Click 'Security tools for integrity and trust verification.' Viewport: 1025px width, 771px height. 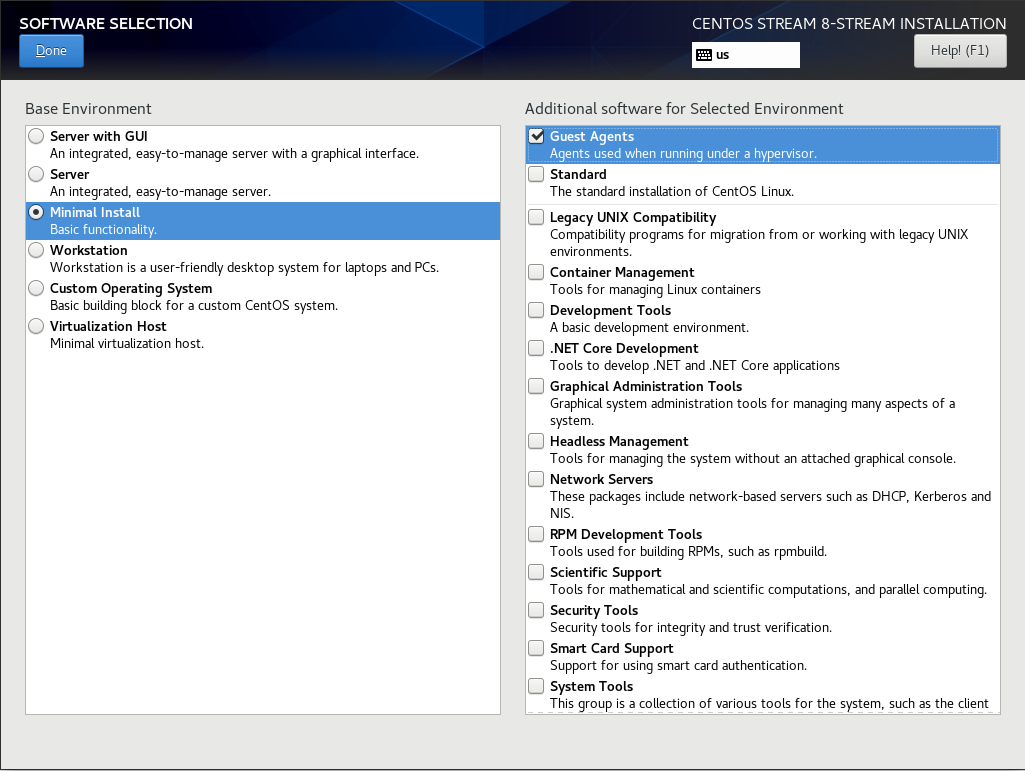pyautogui.click(x=691, y=627)
